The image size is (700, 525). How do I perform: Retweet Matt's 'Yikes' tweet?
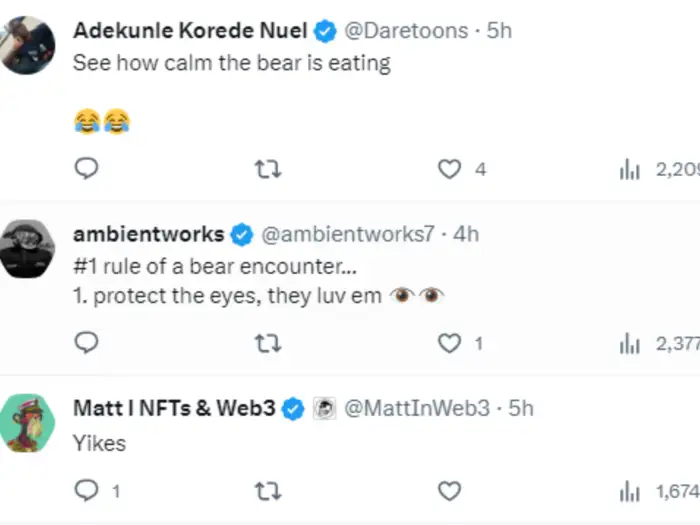click(x=268, y=490)
